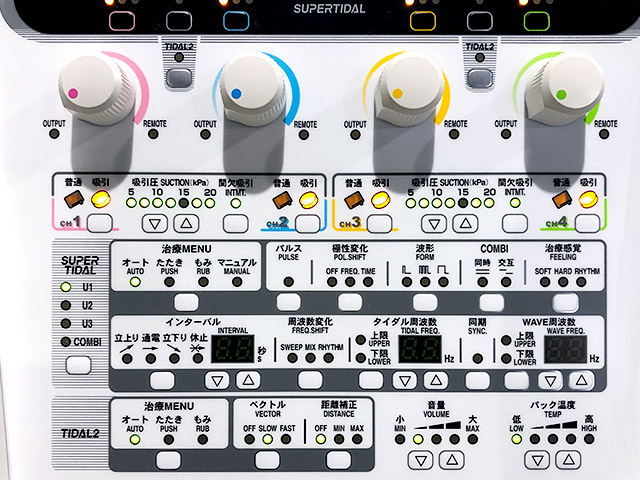Click the TIDAL FREQ Hz digital display
Viewport: 640px width, 480px height.
tap(420, 349)
